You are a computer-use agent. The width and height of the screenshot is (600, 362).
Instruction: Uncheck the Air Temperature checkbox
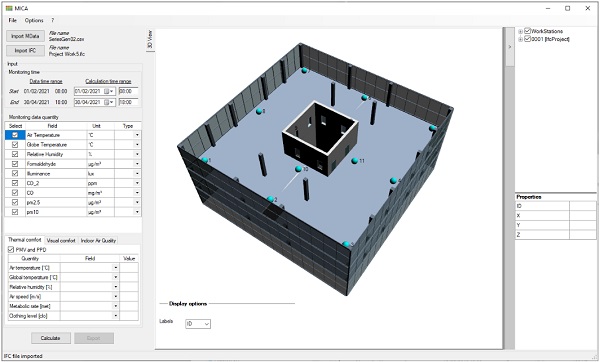(15, 135)
